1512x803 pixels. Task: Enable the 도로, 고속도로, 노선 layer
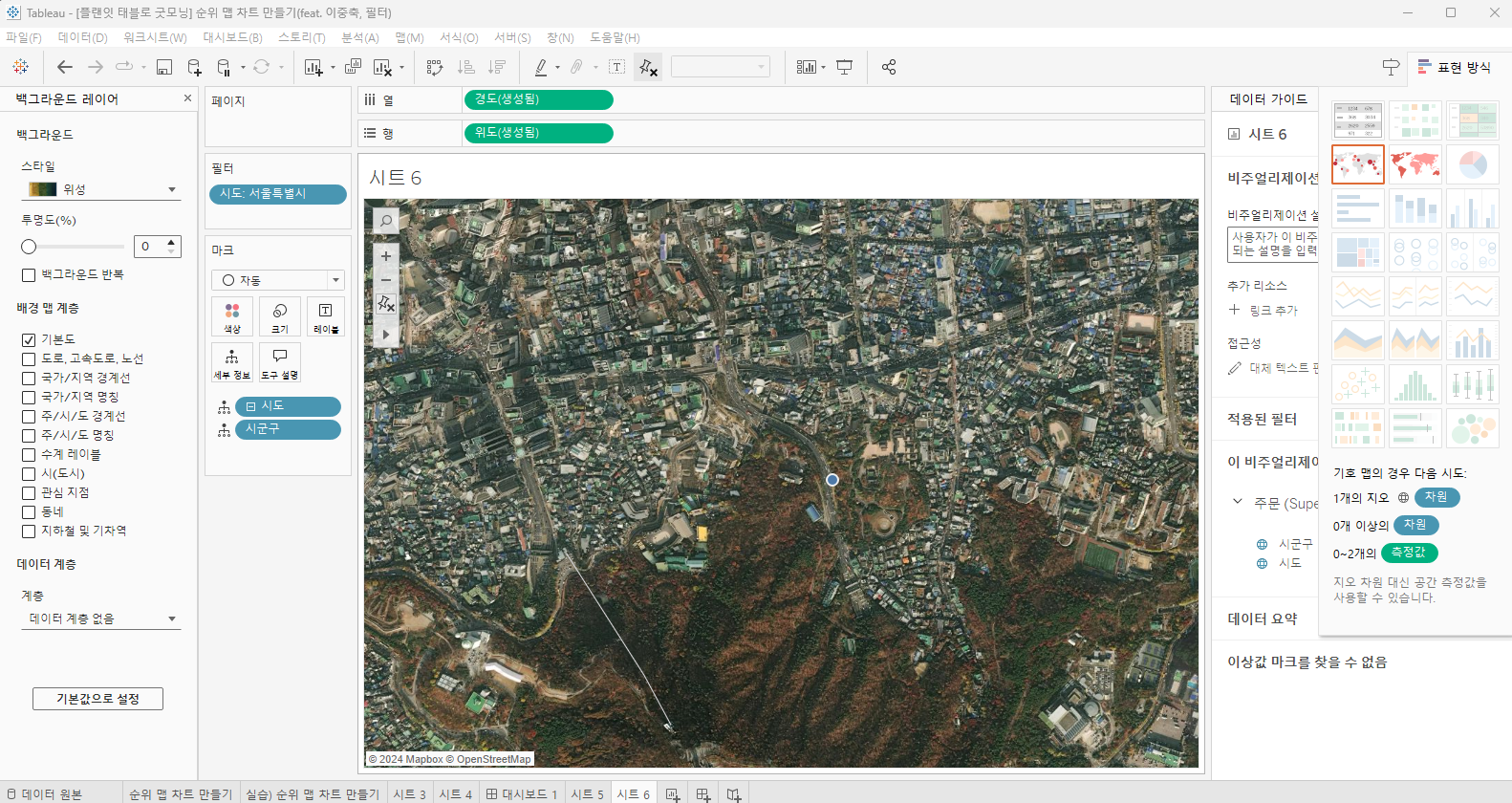tap(29, 358)
